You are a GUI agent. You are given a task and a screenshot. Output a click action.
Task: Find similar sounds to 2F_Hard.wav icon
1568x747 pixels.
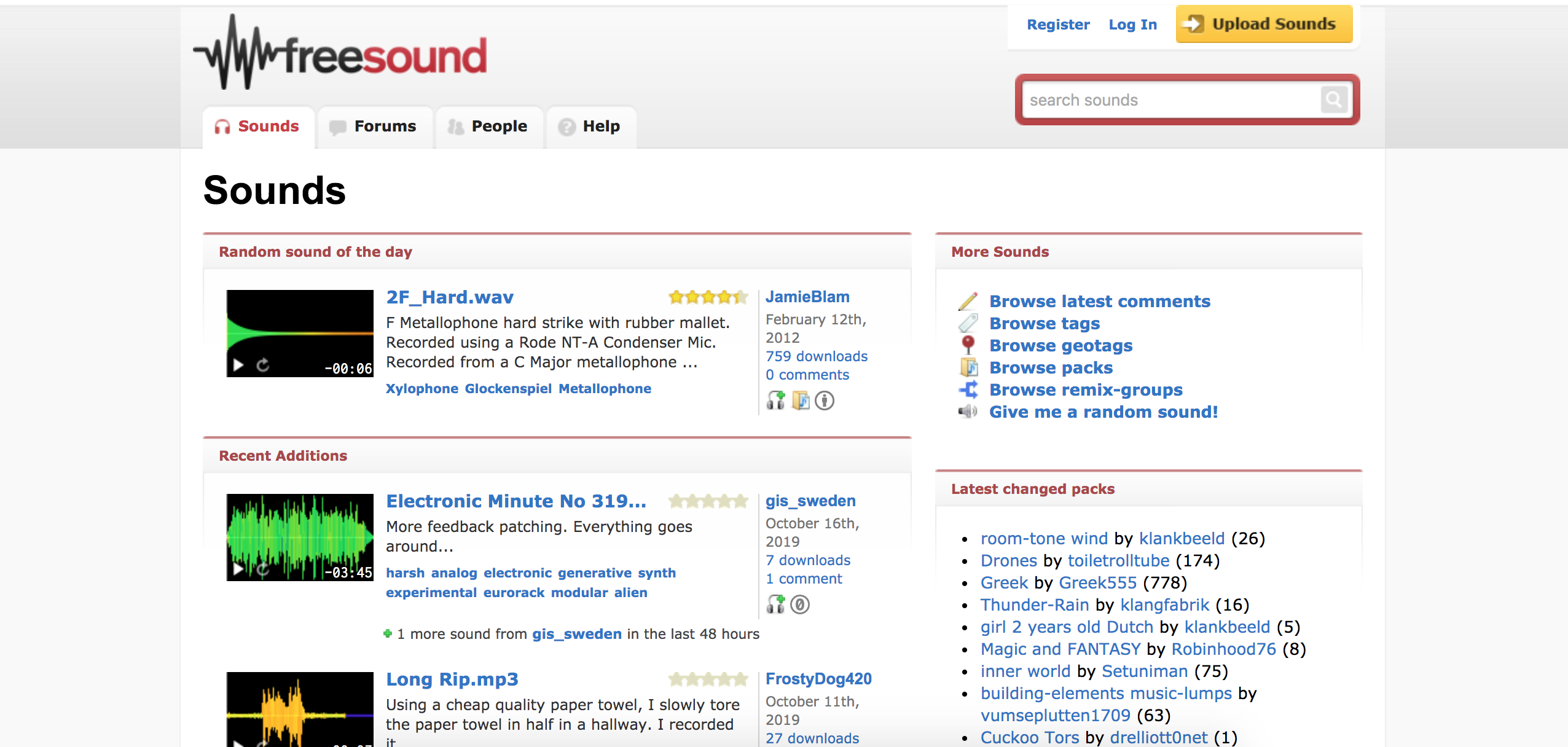(x=776, y=401)
